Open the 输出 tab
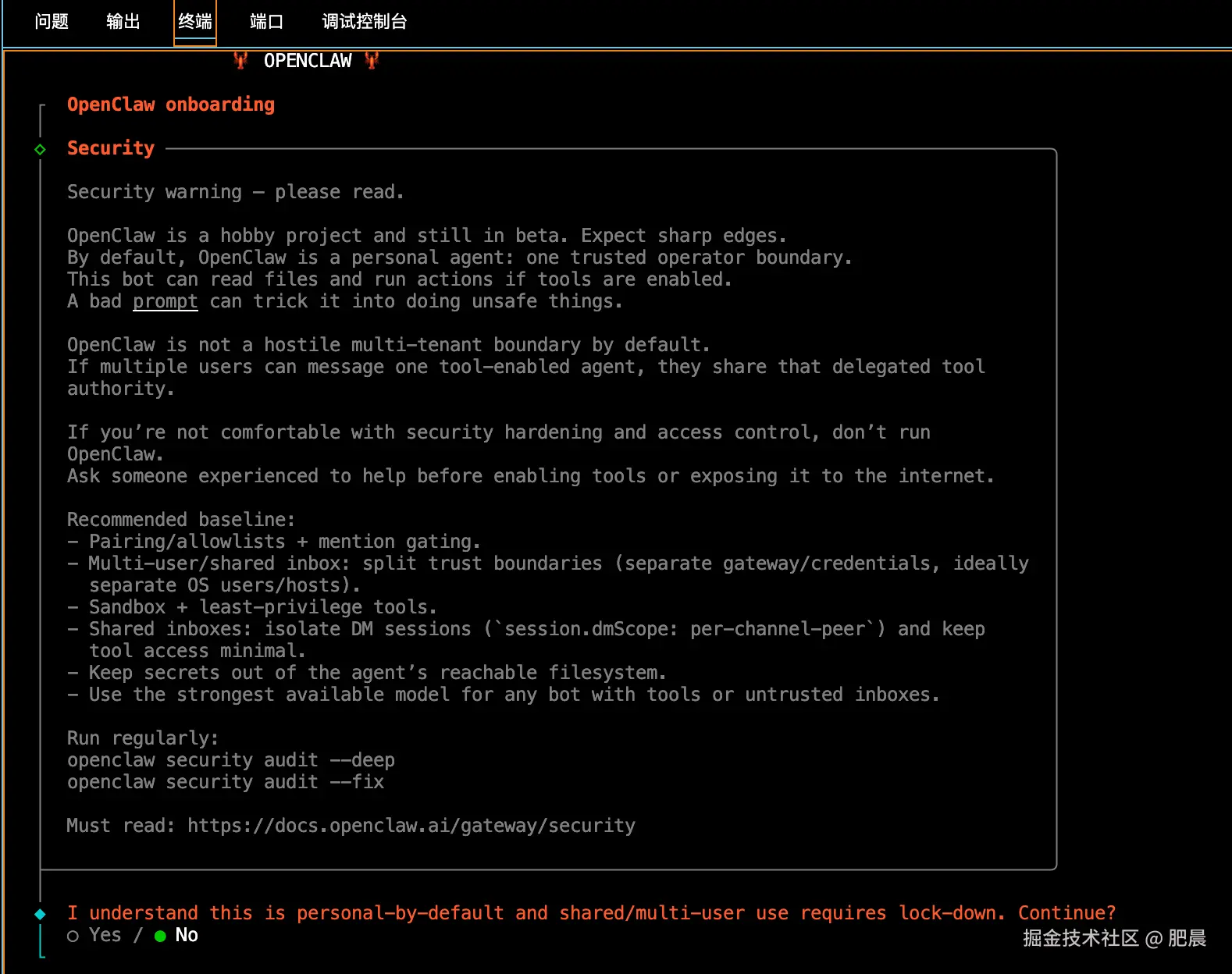1232x974 pixels. point(123,21)
